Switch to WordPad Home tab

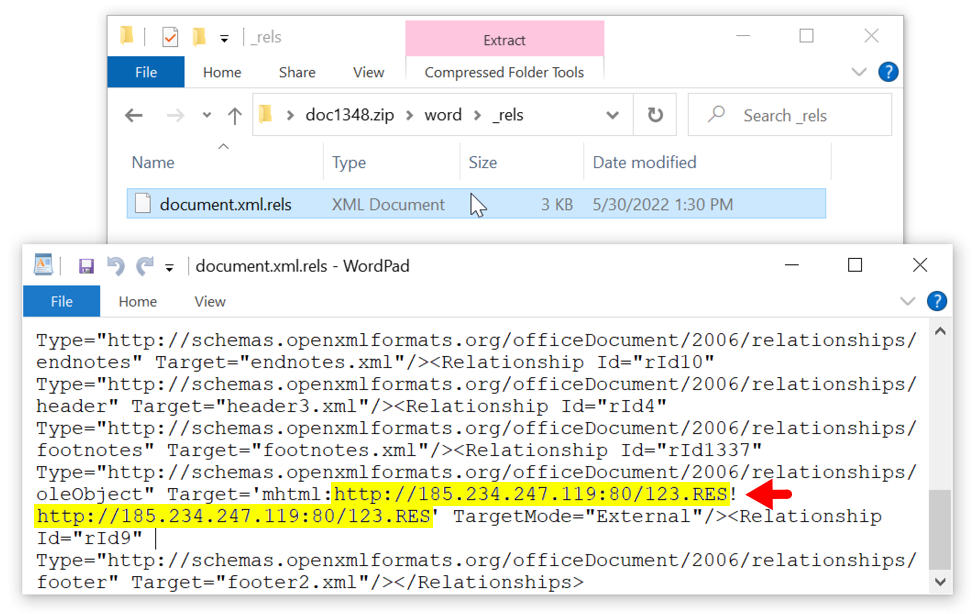(137, 302)
